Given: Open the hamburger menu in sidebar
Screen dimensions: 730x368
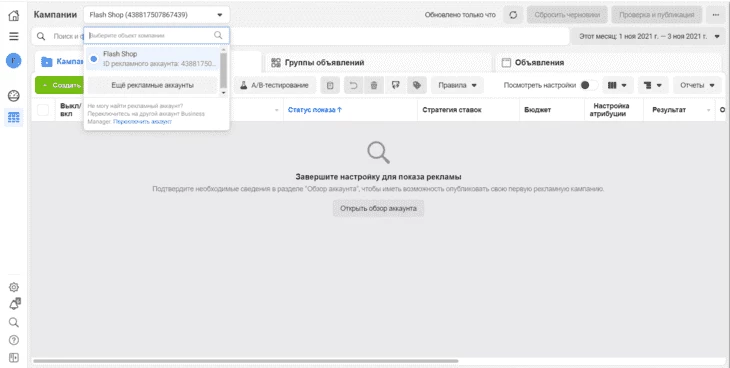Looking at the screenshot, I should coord(14,36).
